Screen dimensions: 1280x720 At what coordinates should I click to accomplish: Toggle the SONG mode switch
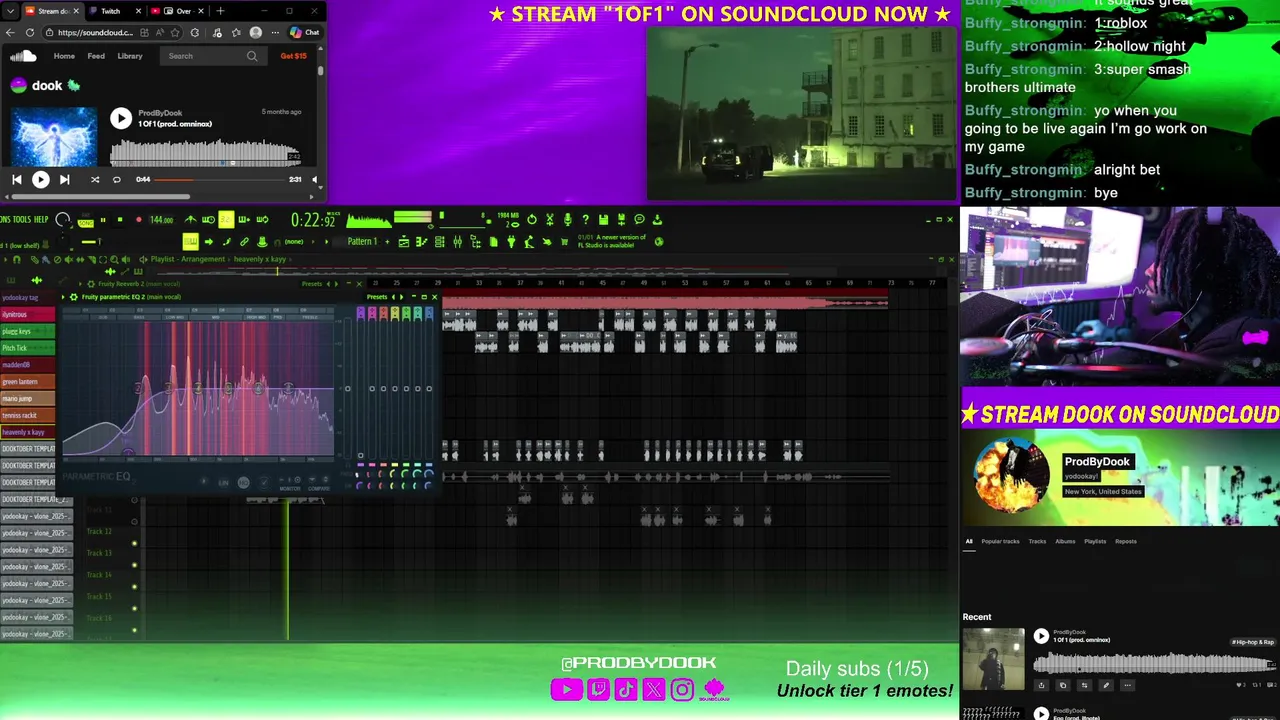86,223
